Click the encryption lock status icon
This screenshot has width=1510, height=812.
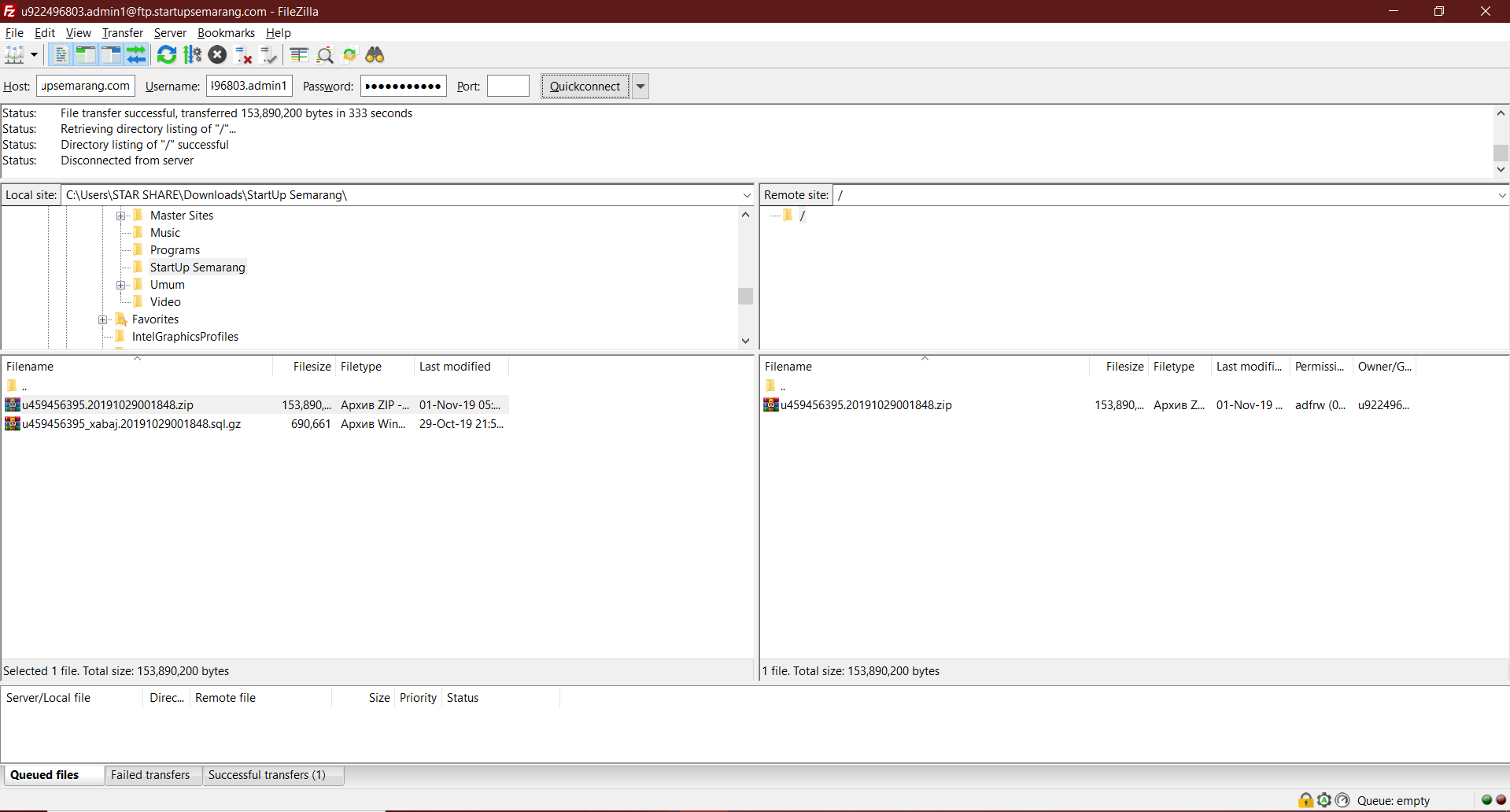(x=1305, y=800)
